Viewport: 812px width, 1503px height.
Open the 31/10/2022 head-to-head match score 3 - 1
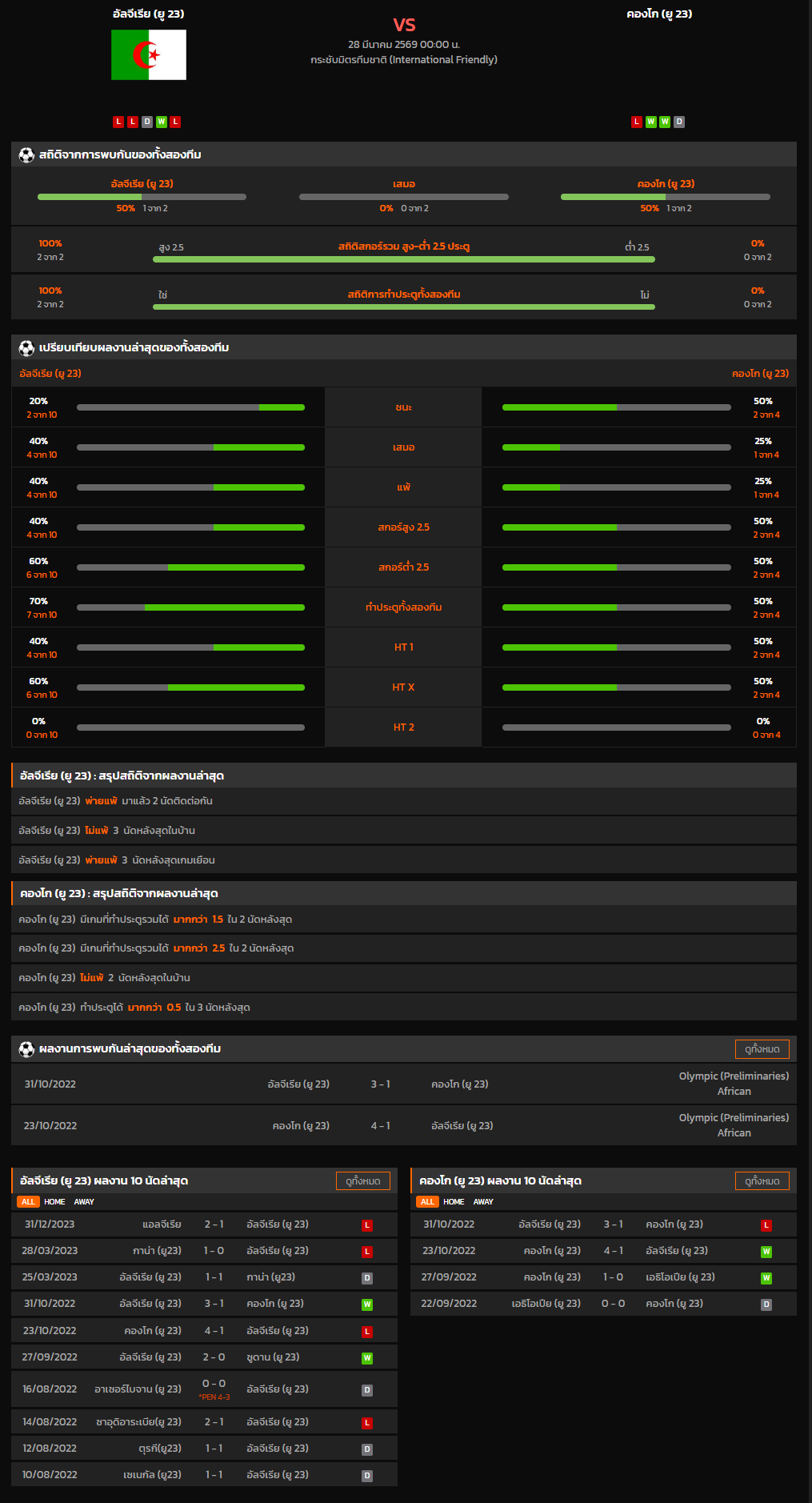[x=380, y=1084]
